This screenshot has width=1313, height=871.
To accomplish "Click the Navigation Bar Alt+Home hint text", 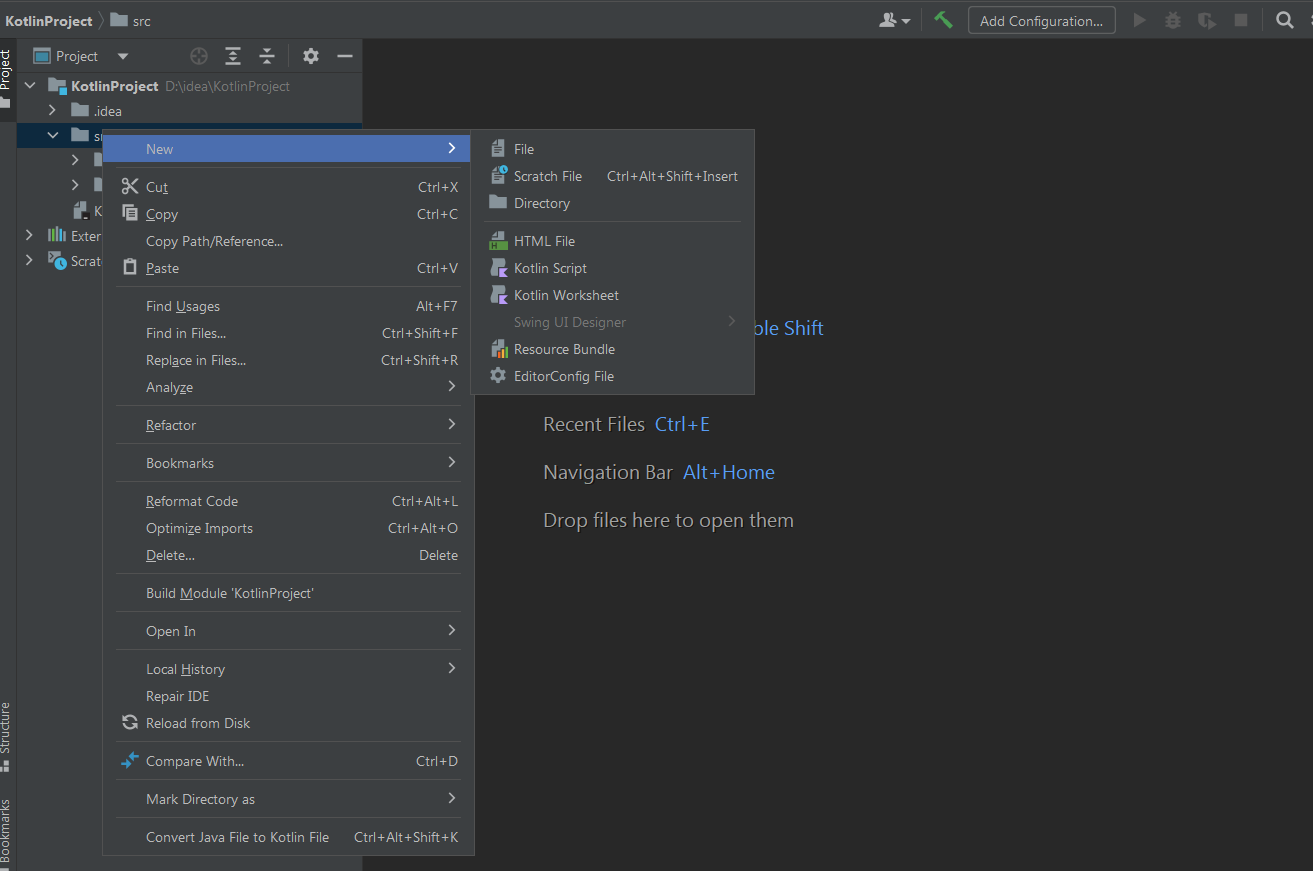I will pos(659,472).
